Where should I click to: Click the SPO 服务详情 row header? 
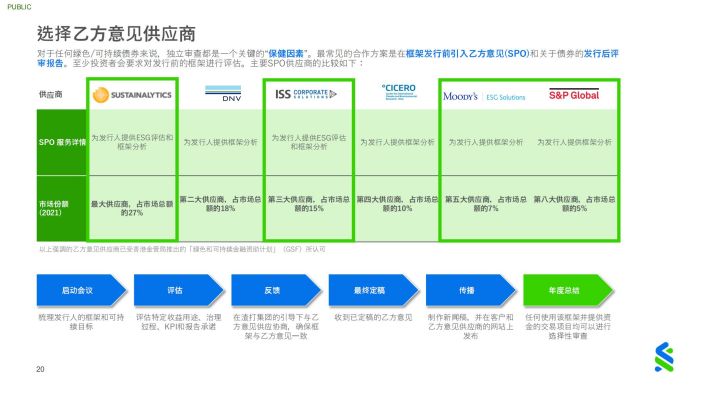coord(62,142)
